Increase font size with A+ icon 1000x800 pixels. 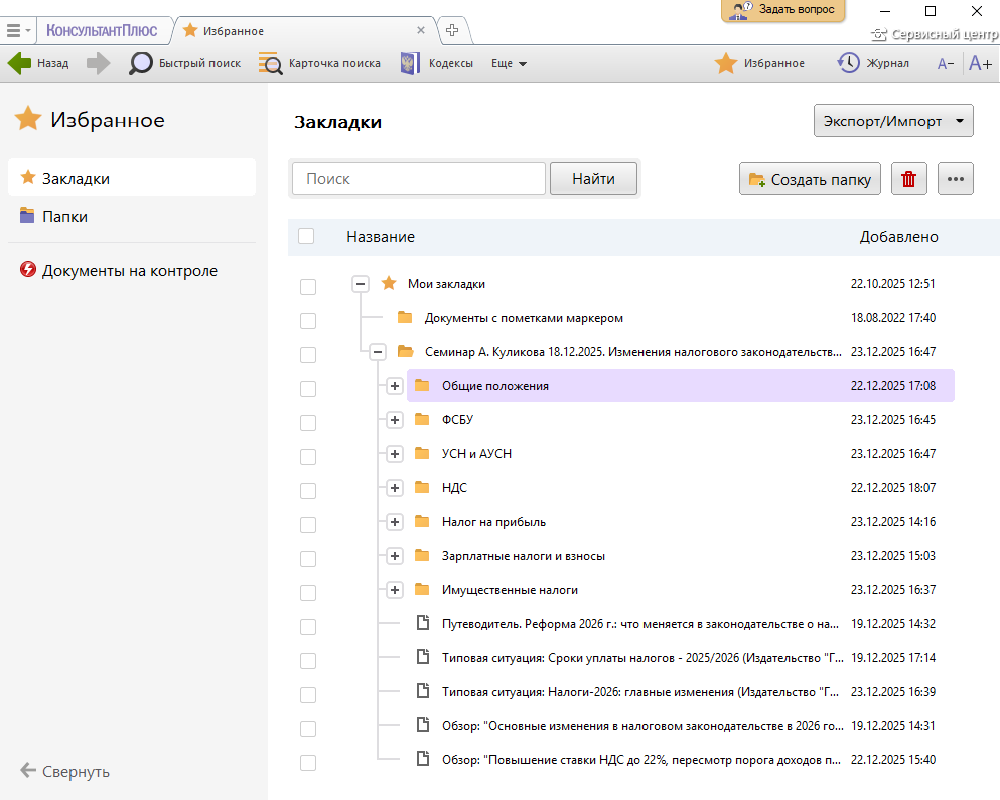980,63
